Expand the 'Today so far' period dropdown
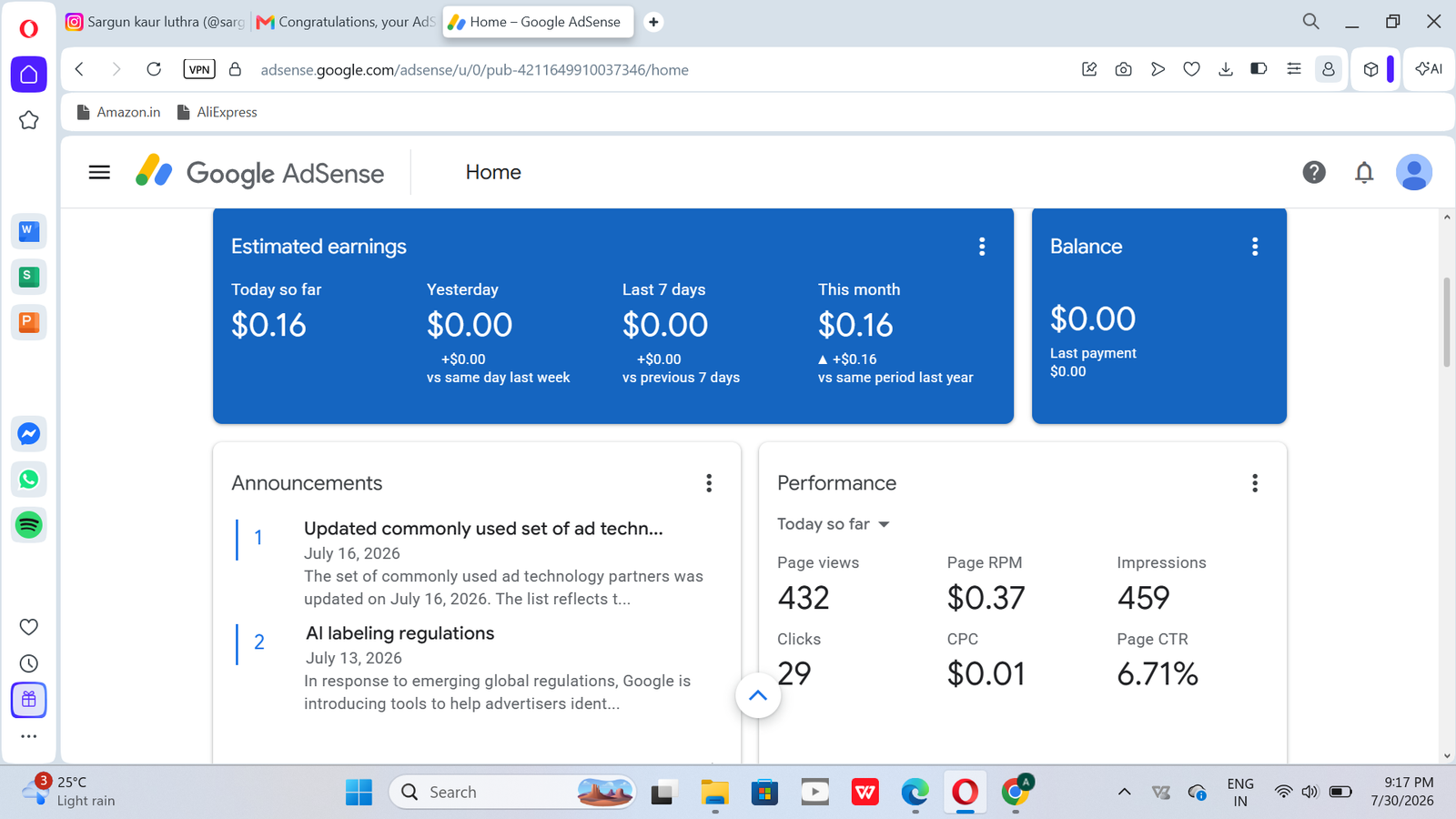 click(834, 524)
